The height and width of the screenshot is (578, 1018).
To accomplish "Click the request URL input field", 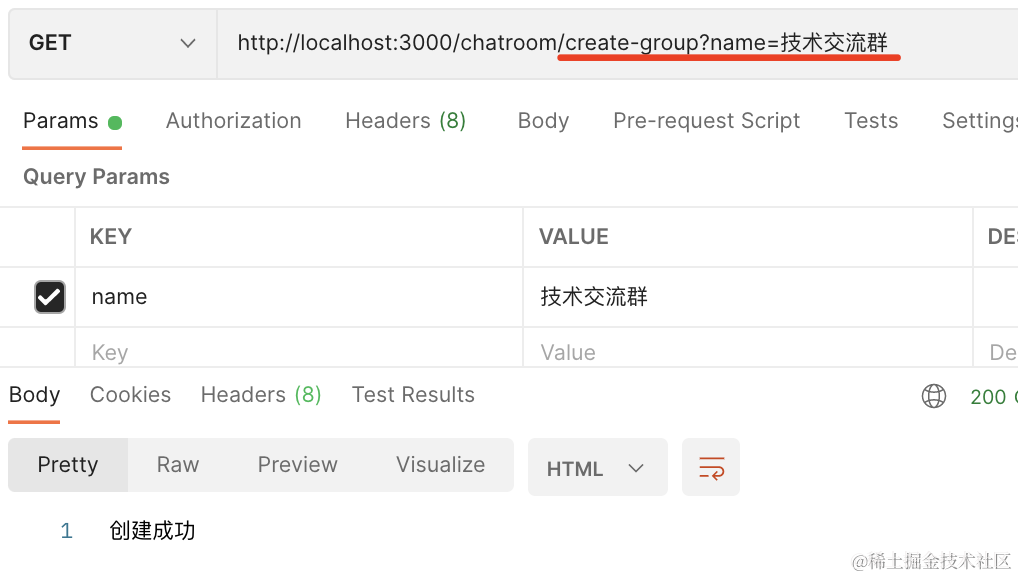I will (600, 43).
